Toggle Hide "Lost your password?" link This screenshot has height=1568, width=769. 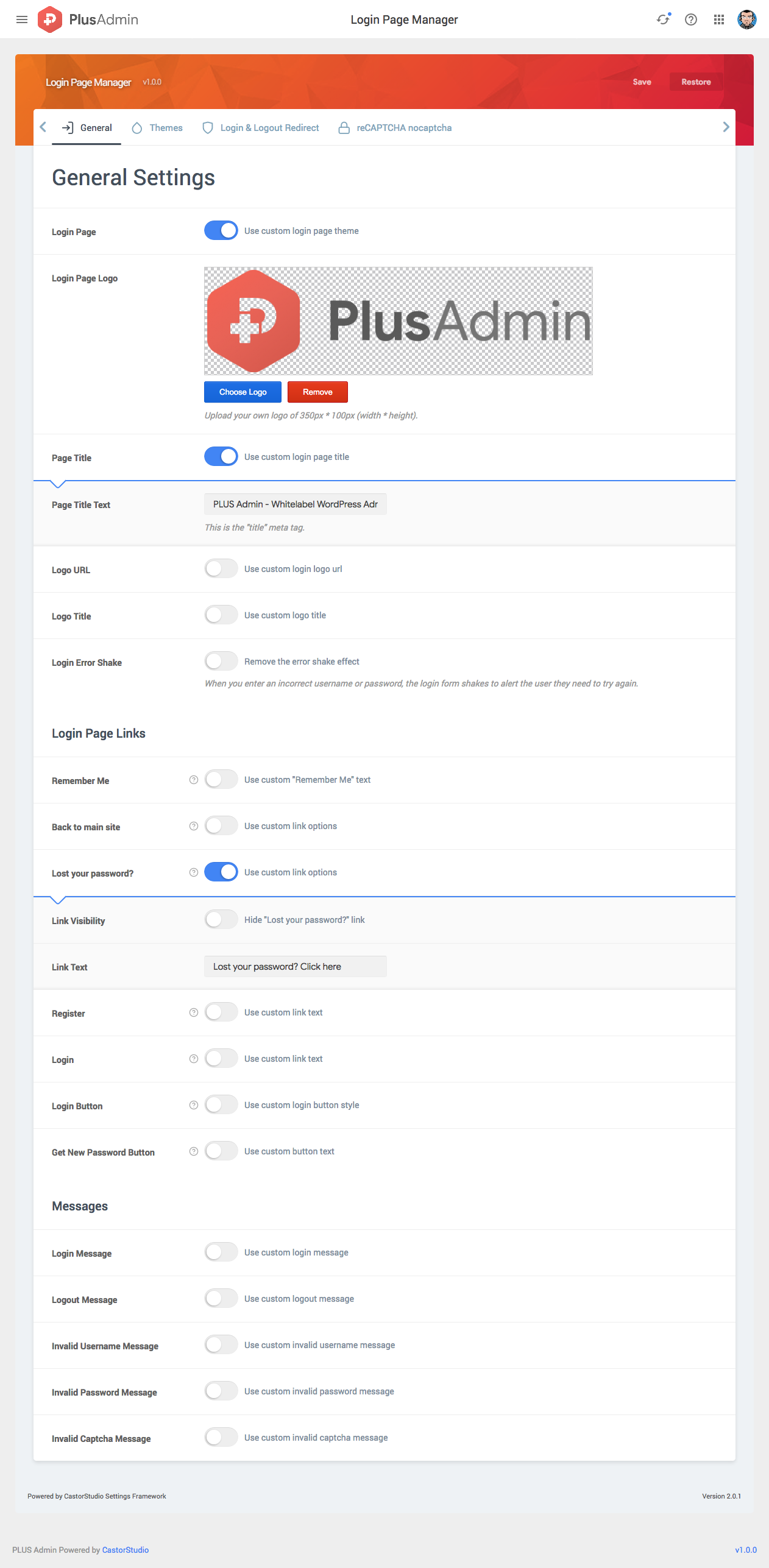coord(221,920)
